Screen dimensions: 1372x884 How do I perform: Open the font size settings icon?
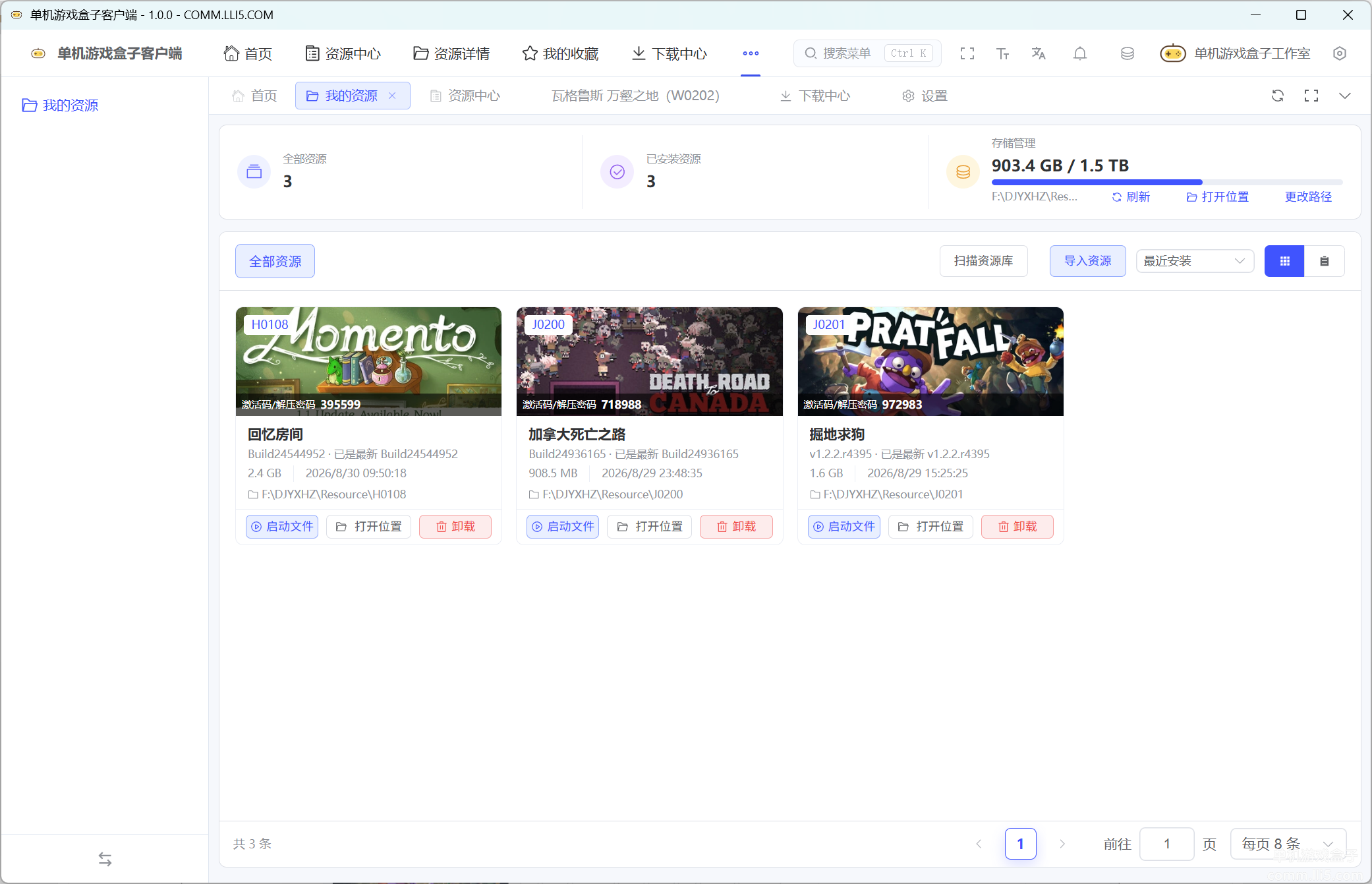(x=1003, y=53)
